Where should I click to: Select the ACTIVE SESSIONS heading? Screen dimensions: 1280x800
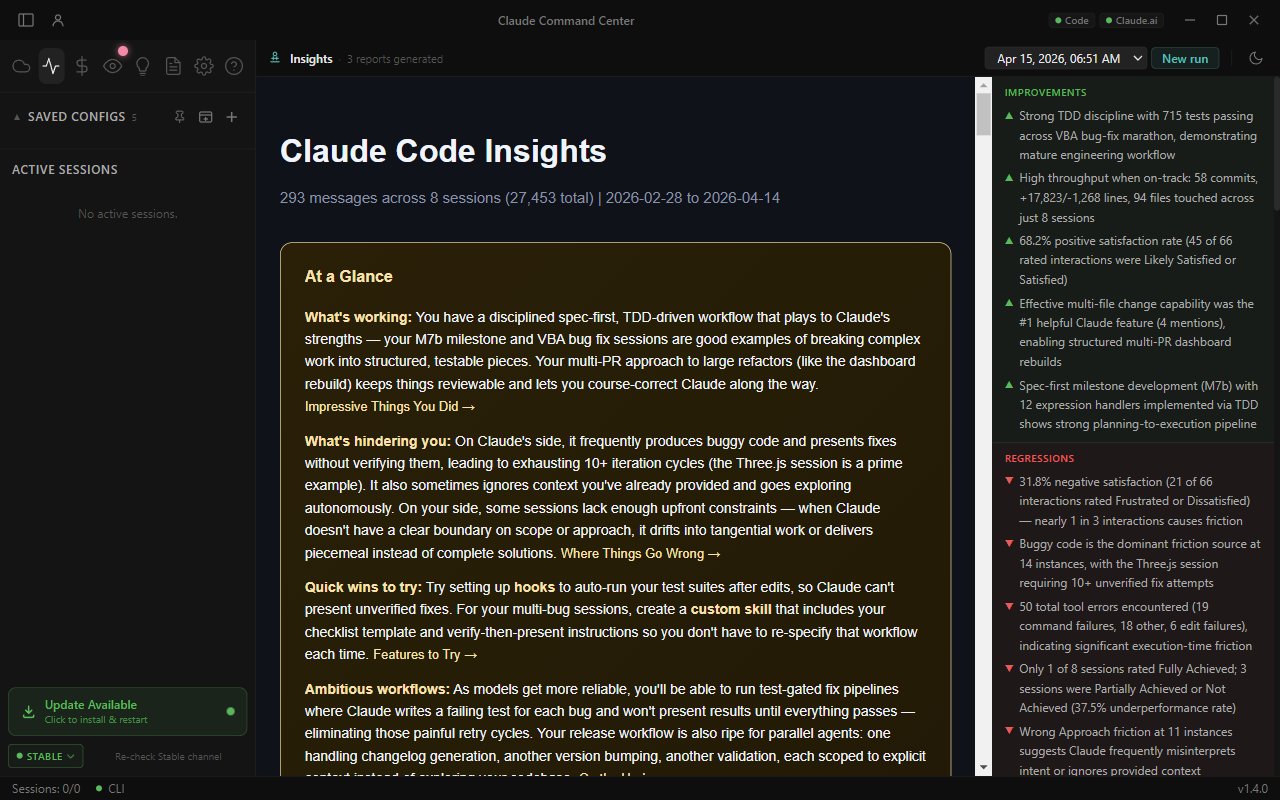pyautogui.click(x=65, y=170)
